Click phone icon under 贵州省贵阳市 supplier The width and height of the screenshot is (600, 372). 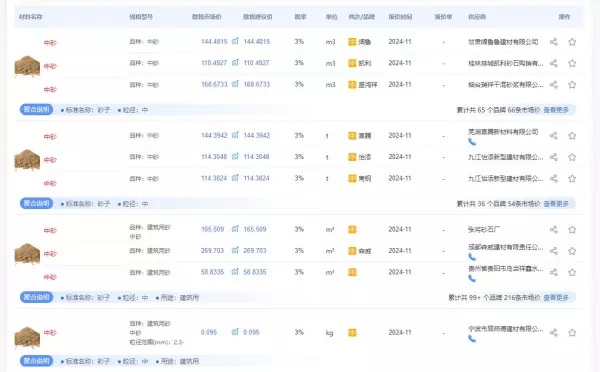tap(472, 278)
